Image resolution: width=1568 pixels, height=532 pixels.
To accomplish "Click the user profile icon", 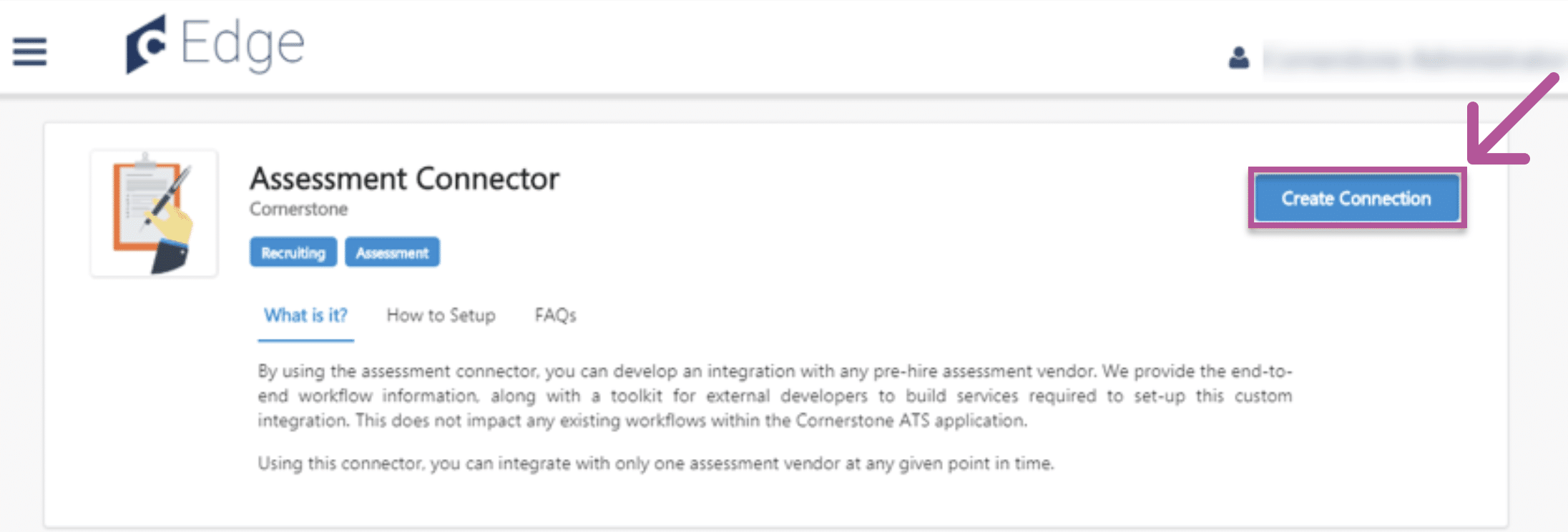I will click(x=1239, y=57).
